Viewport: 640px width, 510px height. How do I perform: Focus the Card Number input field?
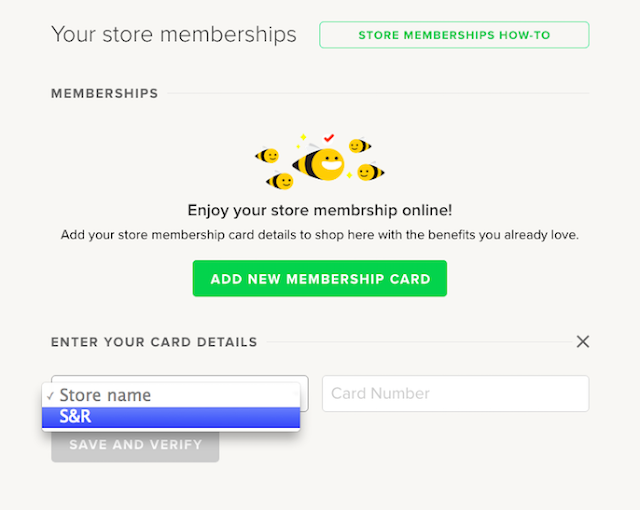455,394
